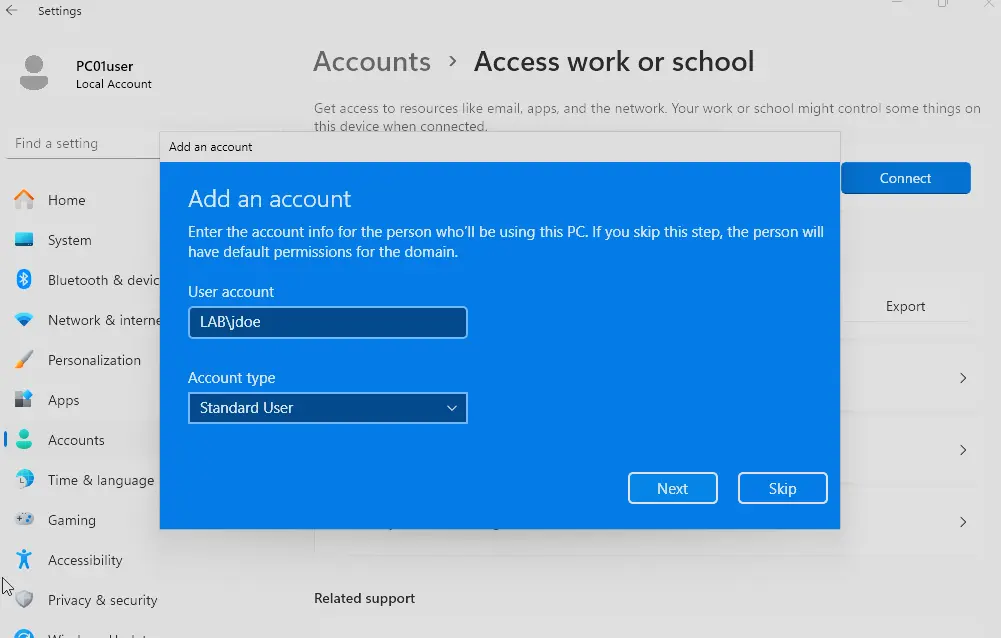Click the Accounts breadcrumb link

point(372,62)
